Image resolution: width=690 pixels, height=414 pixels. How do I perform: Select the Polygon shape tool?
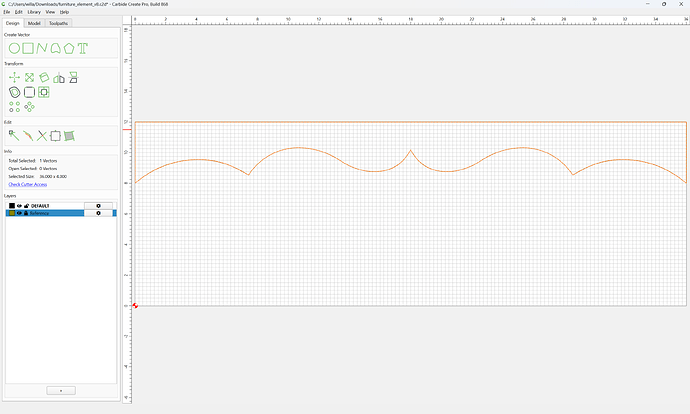pyautogui.click(x=69, y=48)
